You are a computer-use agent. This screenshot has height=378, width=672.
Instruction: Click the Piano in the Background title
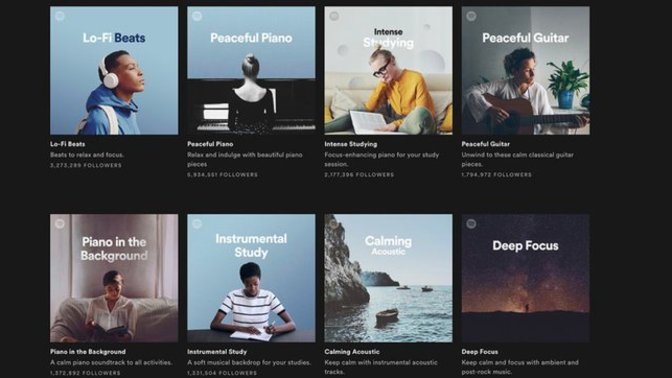tap(88, 351)
